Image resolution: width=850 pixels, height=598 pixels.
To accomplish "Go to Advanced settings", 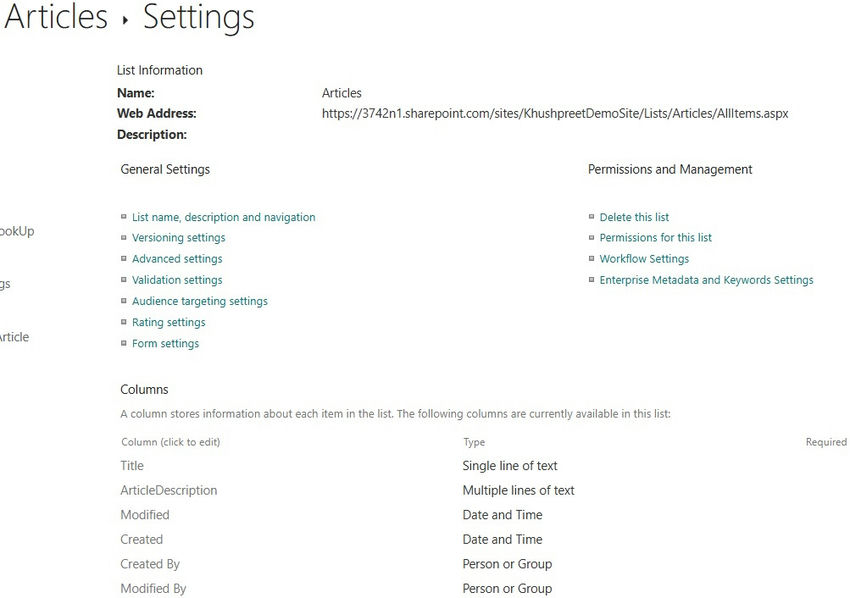I will (x=177, y=259).
